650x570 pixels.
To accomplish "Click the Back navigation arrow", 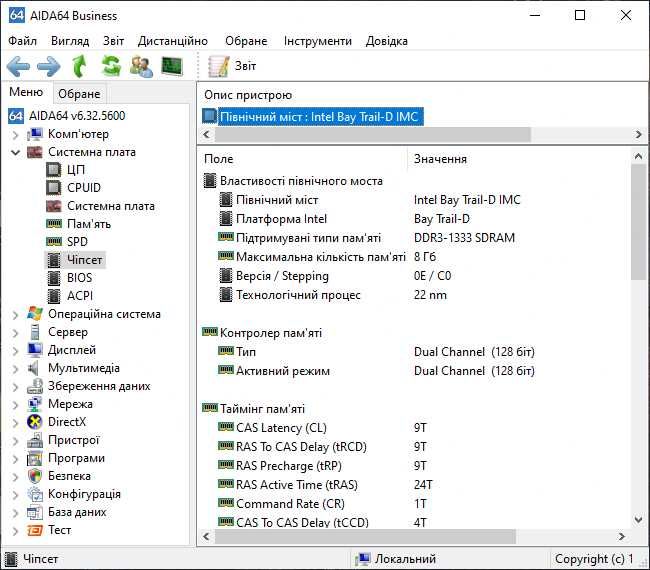I will coord(18,66).
